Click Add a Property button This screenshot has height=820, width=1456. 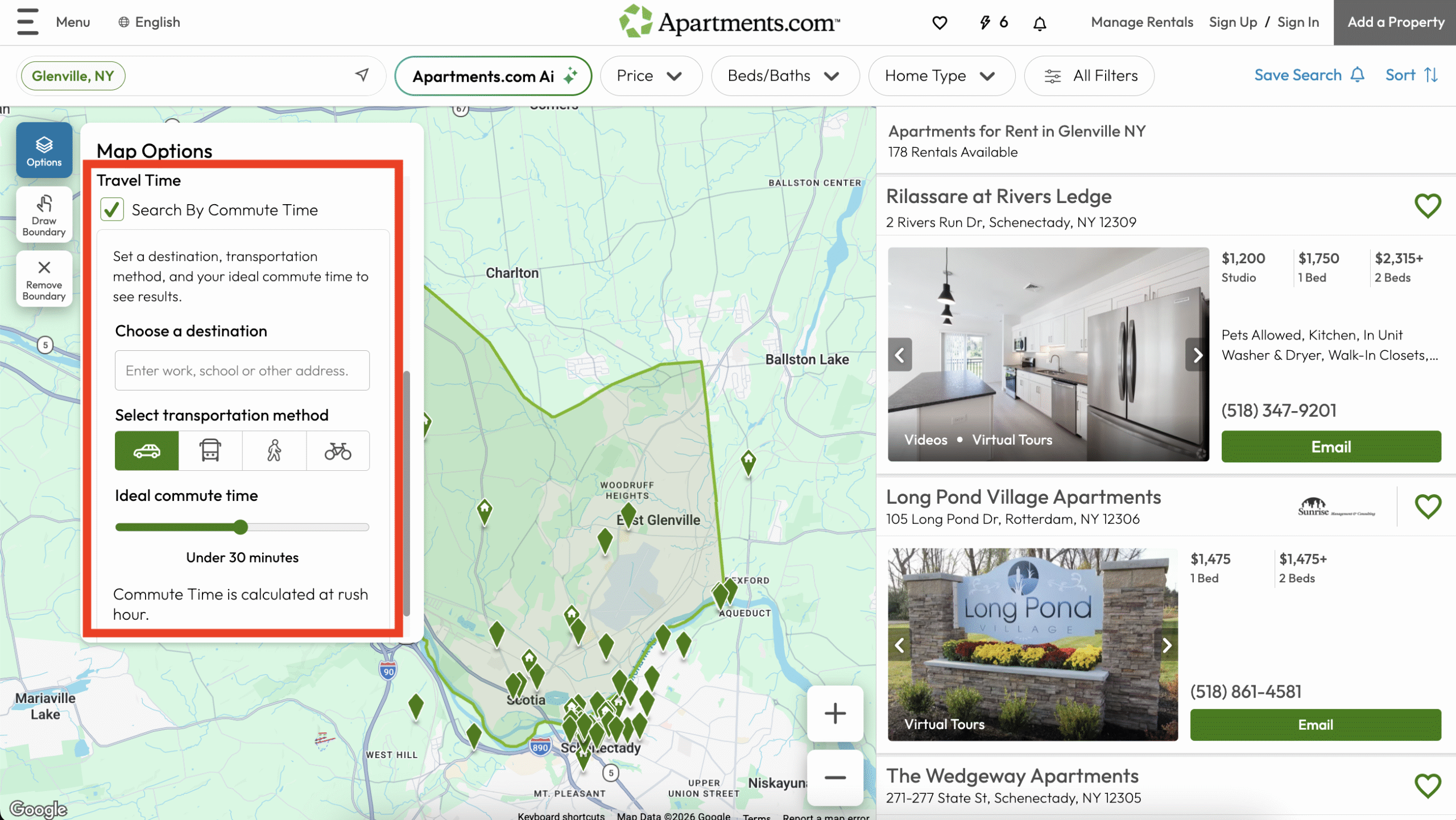(x=1396, y=22)
